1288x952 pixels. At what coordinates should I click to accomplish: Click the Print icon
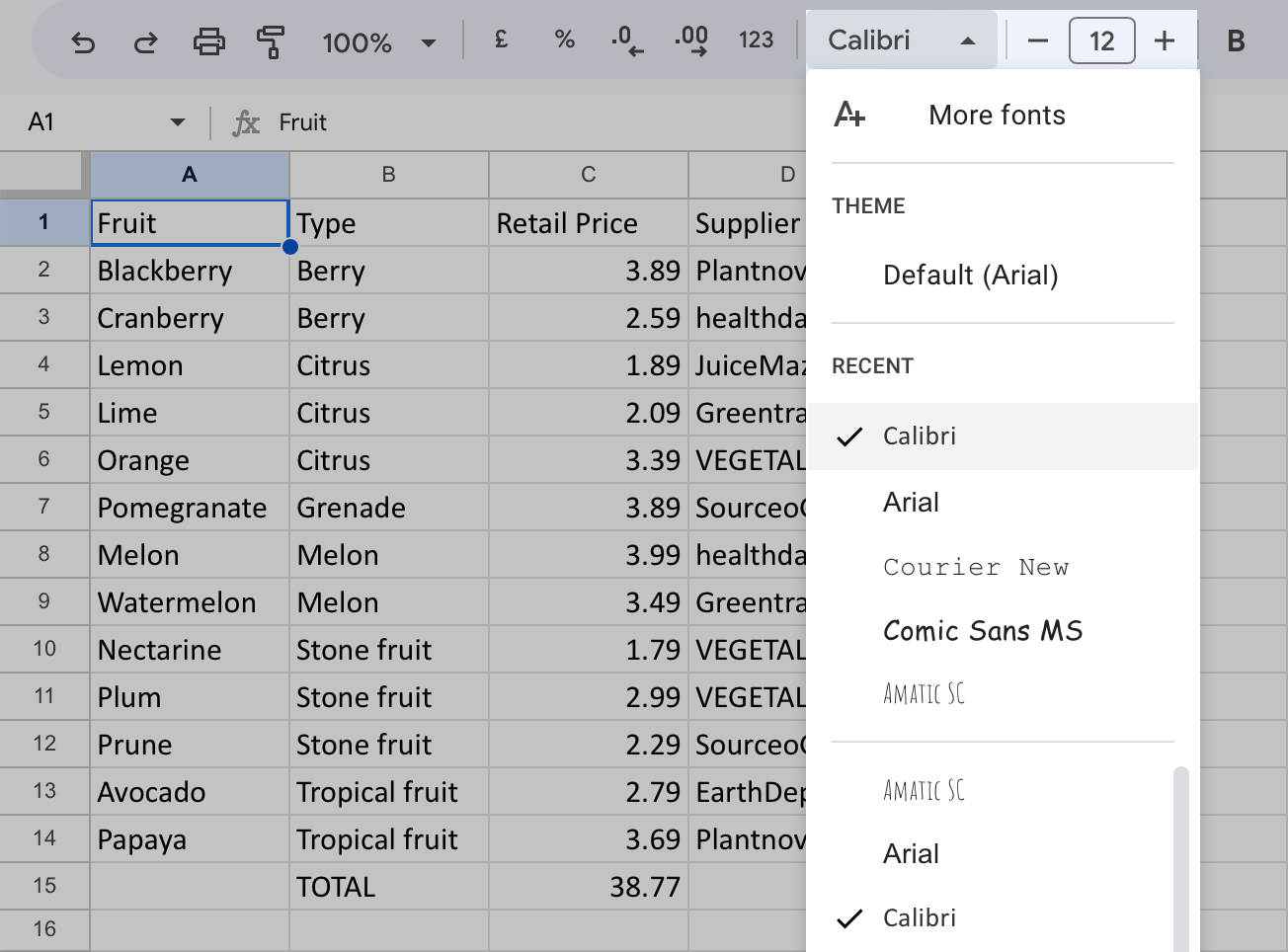(x=208, y=41)
